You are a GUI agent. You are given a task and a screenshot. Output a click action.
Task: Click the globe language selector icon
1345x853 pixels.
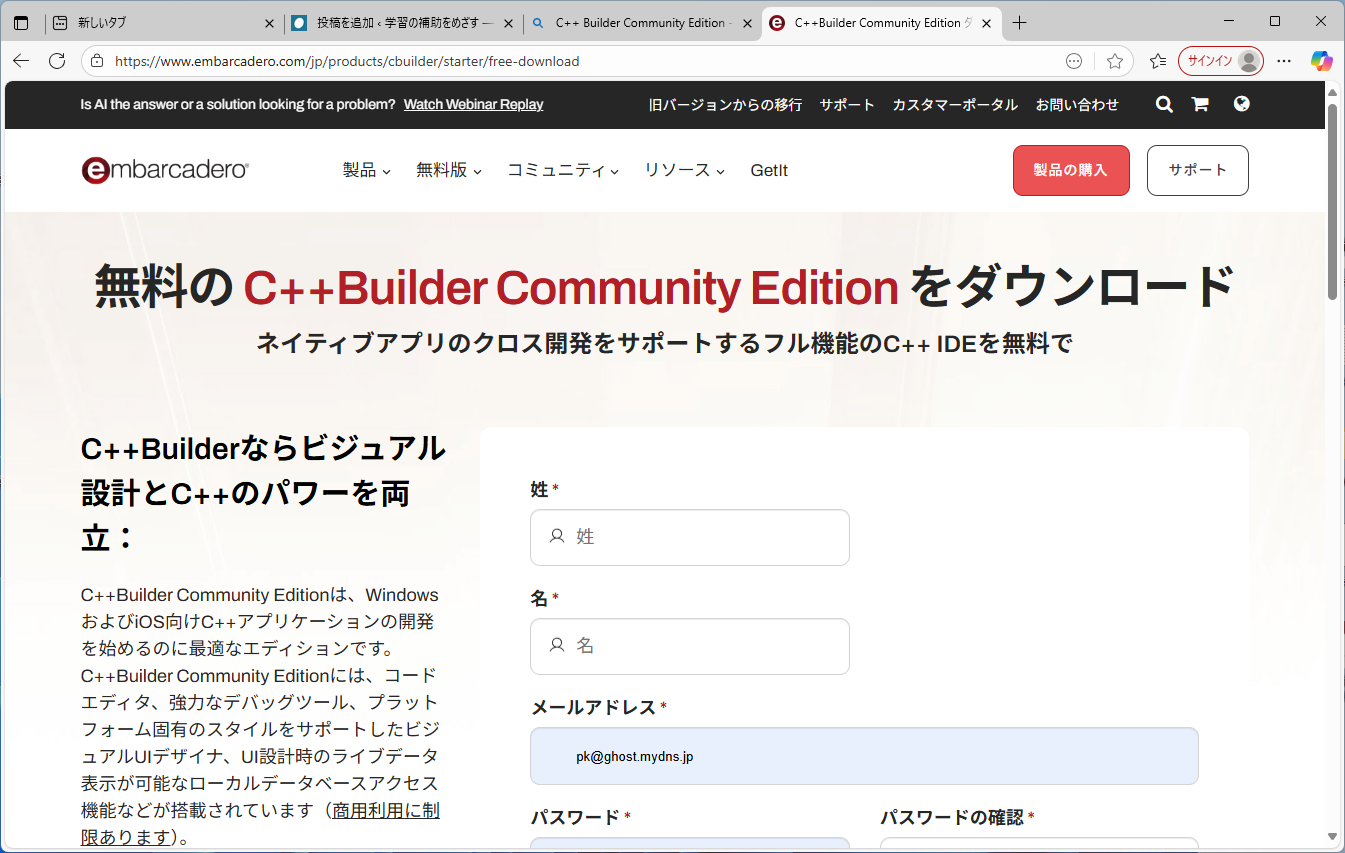point(1241,103)
